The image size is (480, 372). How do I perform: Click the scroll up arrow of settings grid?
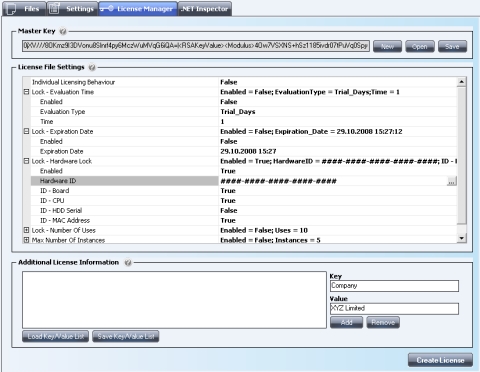pyautogui.click(x=462, y=82)
